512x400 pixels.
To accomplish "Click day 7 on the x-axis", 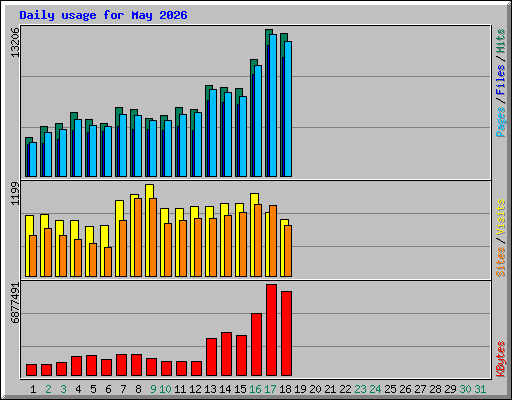I will coord(123,389).
